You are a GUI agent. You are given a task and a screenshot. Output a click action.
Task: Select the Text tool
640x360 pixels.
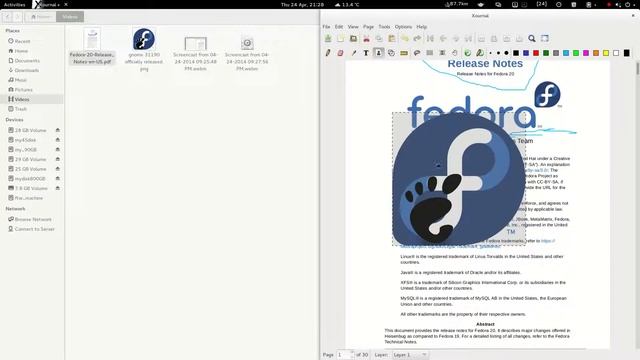tap(366, 53)
